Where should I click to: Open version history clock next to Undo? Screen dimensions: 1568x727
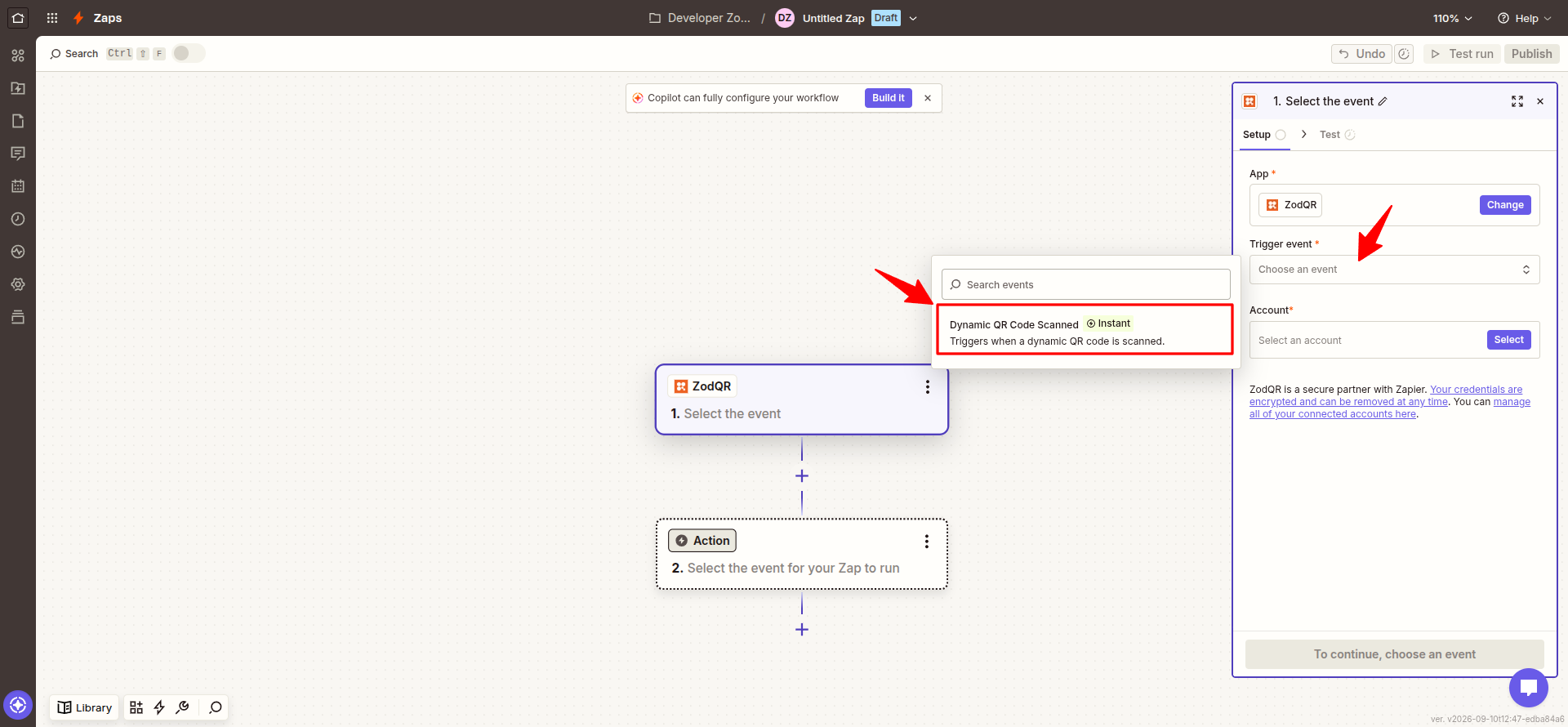pyautogui.click(x=1404, y=54)
